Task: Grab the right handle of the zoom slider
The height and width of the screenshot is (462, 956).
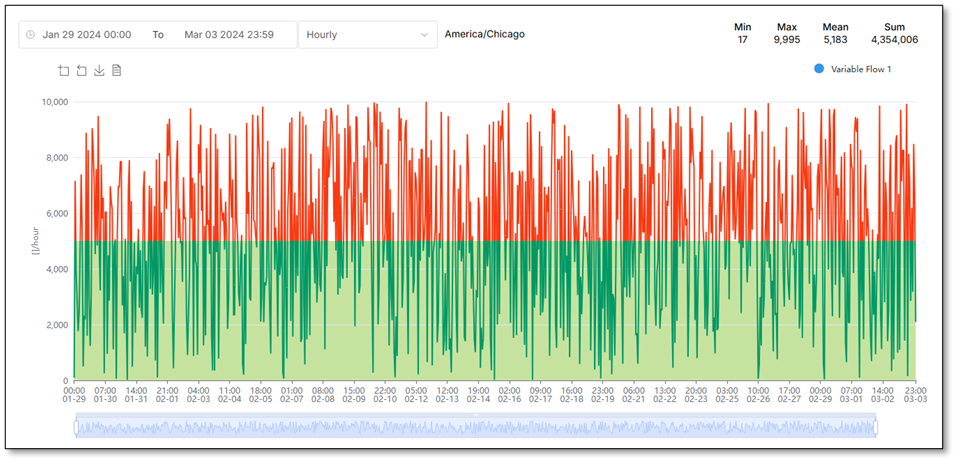Action: [x=876, y=427]
